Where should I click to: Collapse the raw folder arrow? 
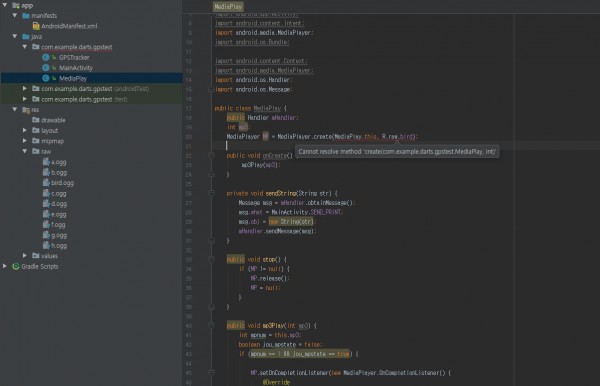tap(25, 151)
